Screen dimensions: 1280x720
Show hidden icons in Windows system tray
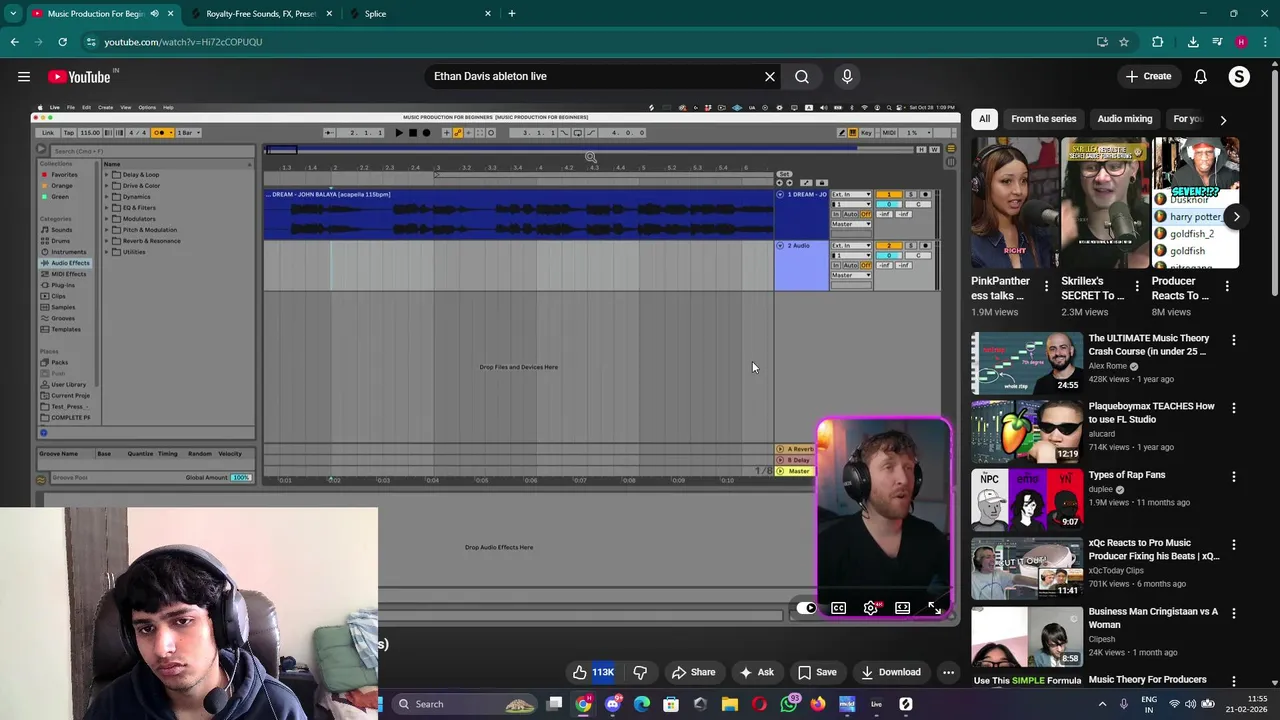click(1102, 704)
